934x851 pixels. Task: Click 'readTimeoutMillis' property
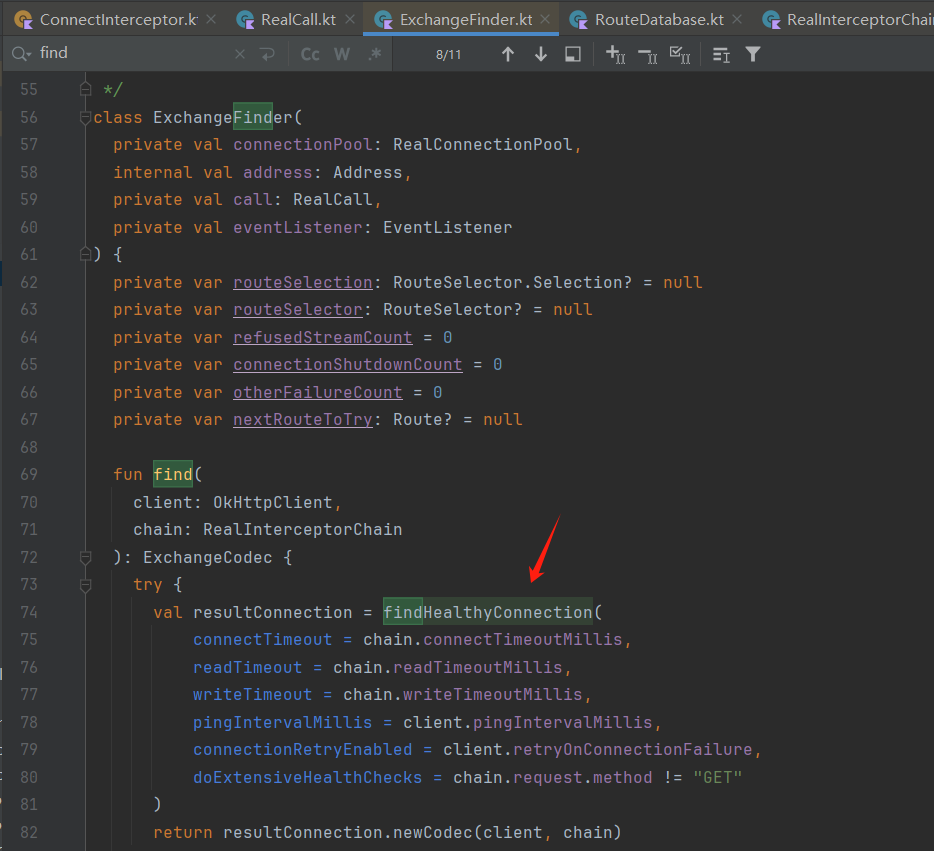478,668
